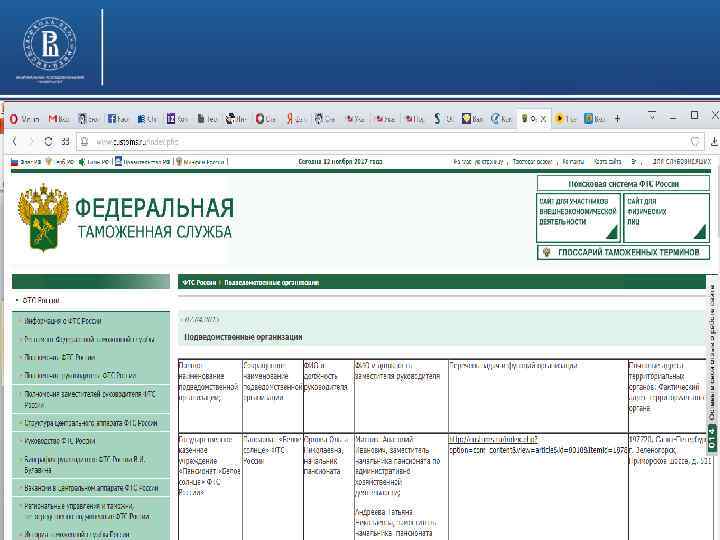Click the Поисковая система ФТС России box

[x=623, y=184]
